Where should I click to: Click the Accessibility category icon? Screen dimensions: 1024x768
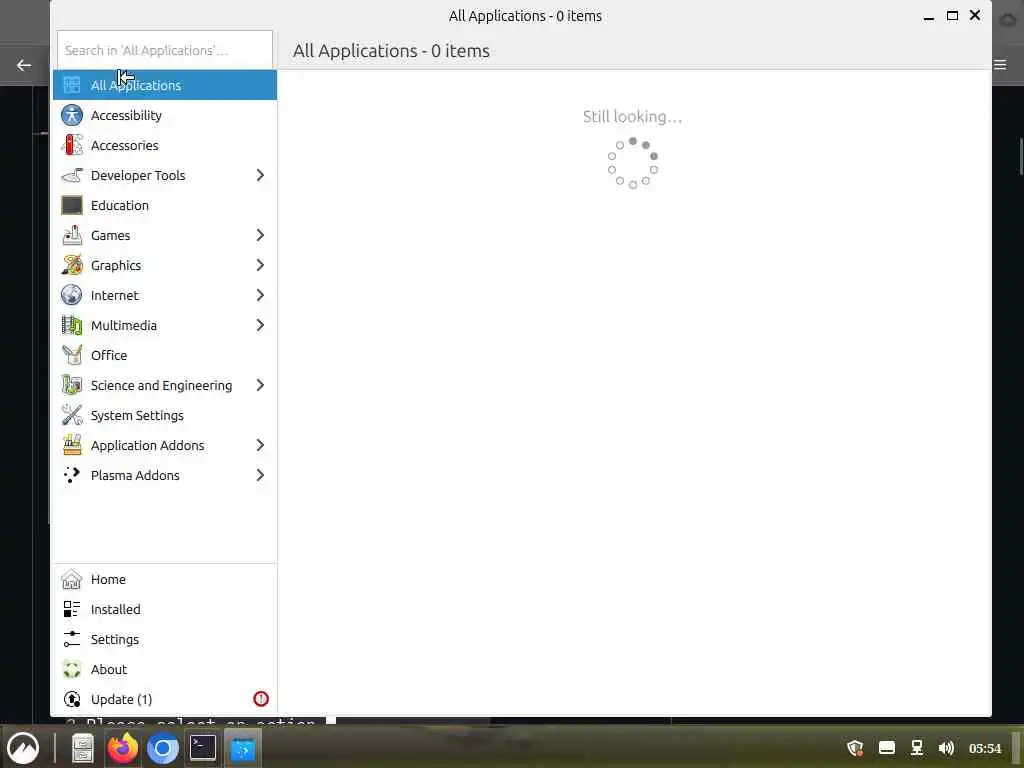pyautogui.click(x=72, y=115)
